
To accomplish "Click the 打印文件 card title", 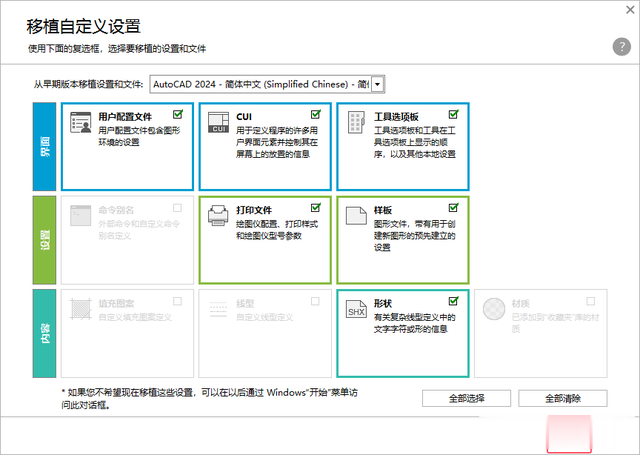I will [254, 210].
